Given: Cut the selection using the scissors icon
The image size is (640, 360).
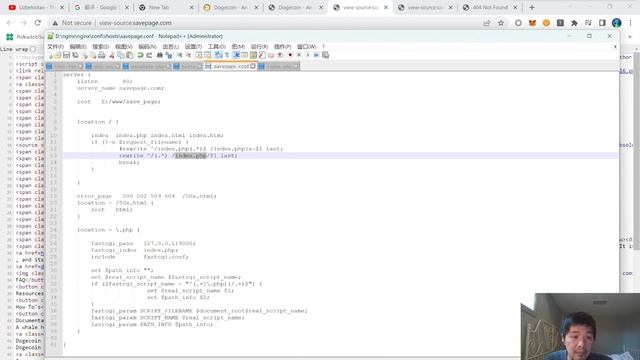Looking at the screenshot, I should pyautogui.click(x=111, y=55).
